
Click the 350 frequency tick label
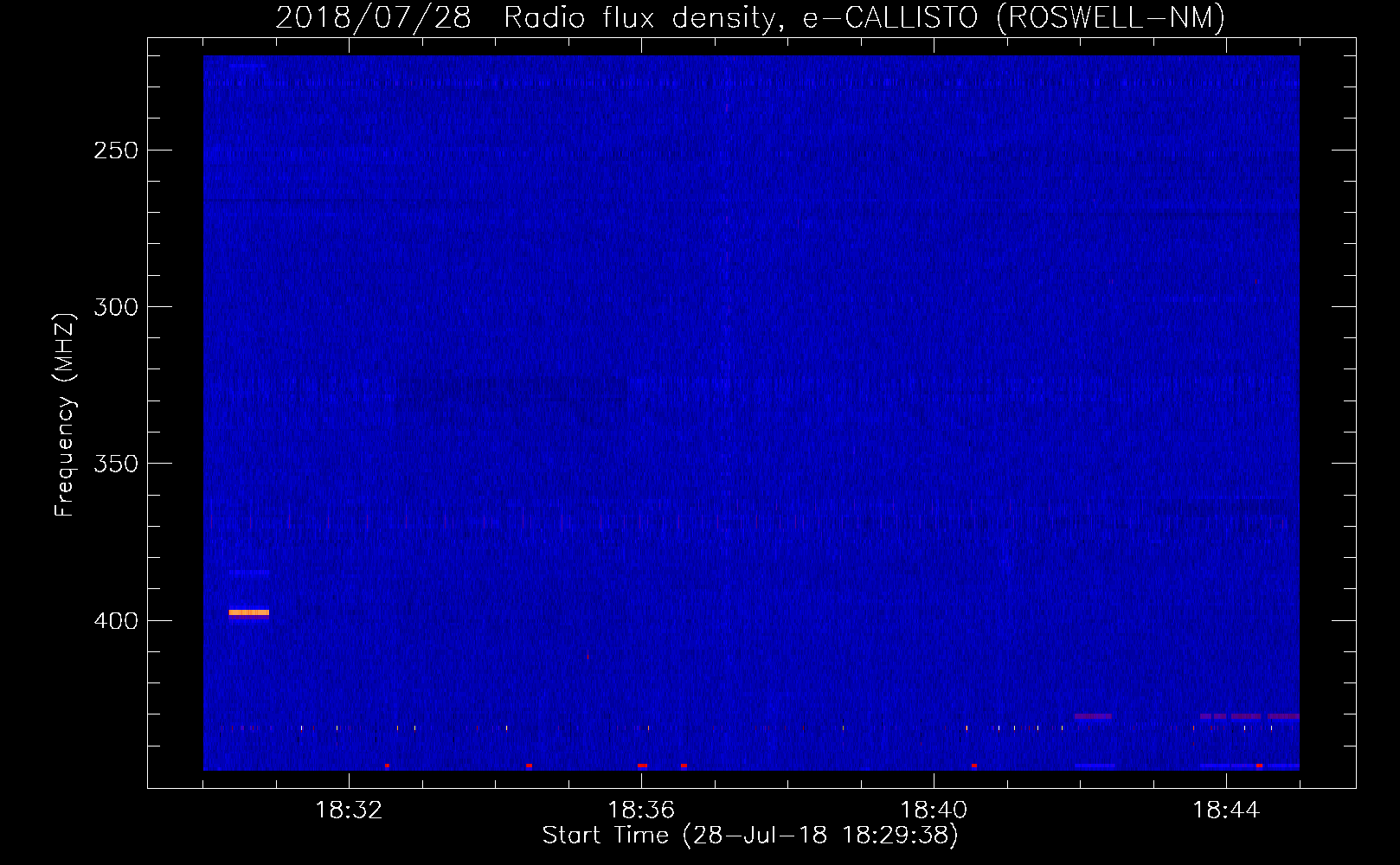[x=116, y=464]
